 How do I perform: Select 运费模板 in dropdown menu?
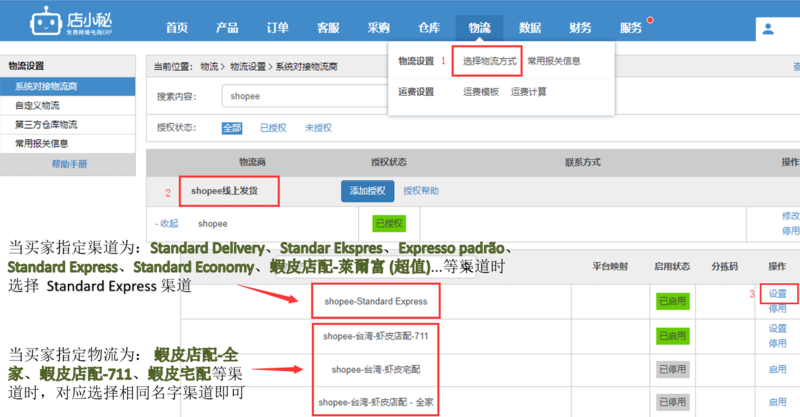pyautogui.click(x=481, y=92)
